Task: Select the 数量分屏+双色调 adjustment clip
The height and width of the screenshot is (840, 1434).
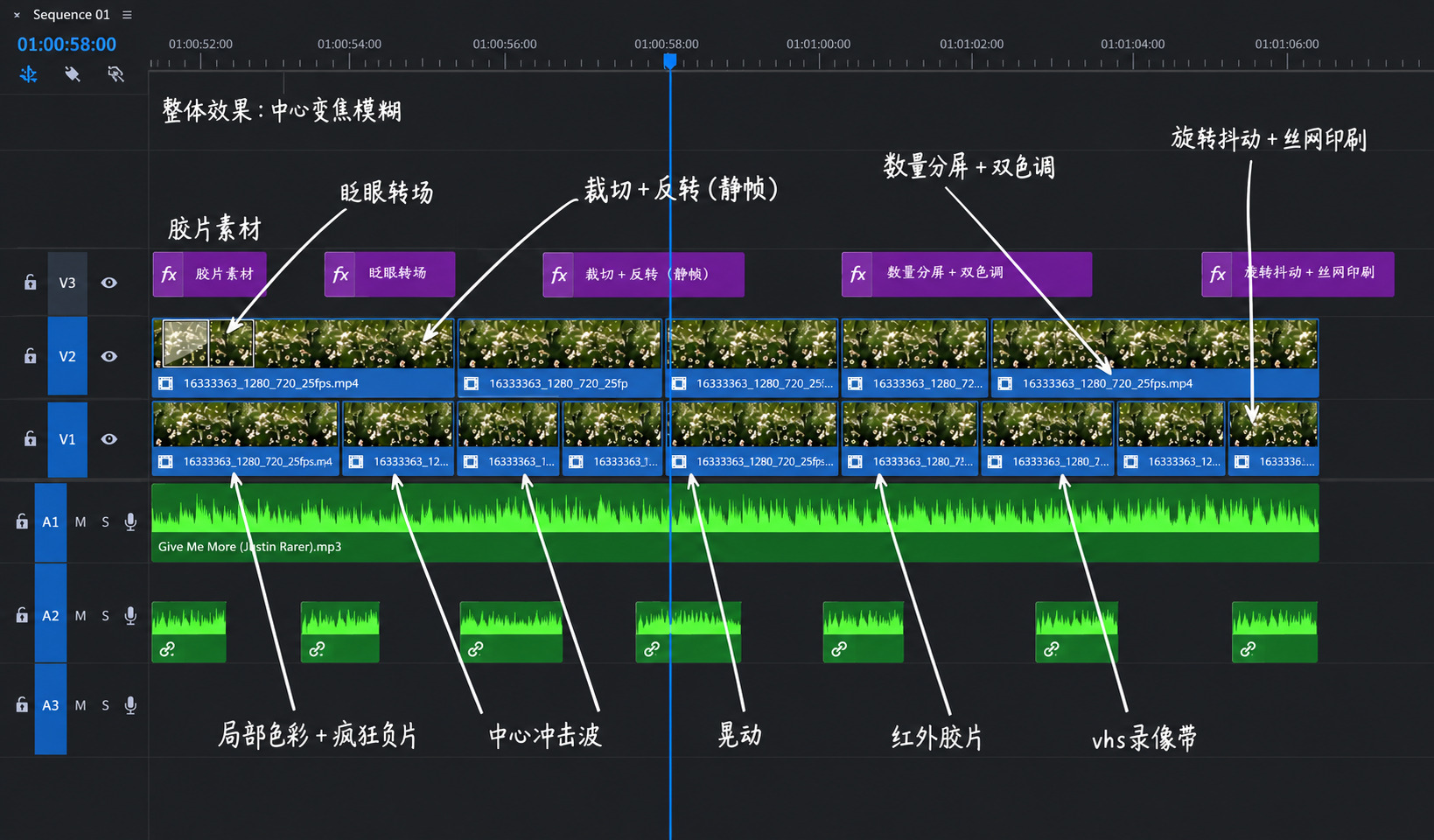Action: coord(967,274)
